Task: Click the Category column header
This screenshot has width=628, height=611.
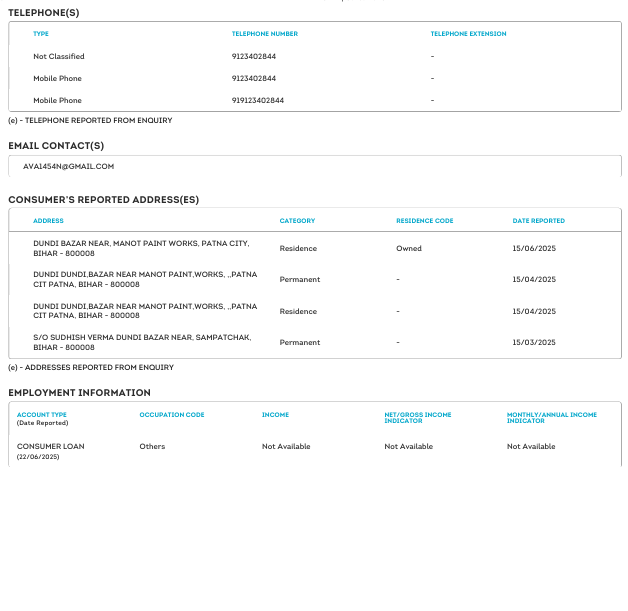Action: (297, 221)
